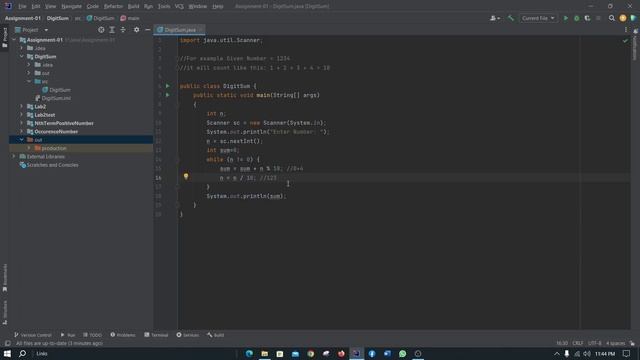The width and height of the screenshot is (640, 360).
Task: Expand the Lab2test module node
Action: click(x=22, y=115)
